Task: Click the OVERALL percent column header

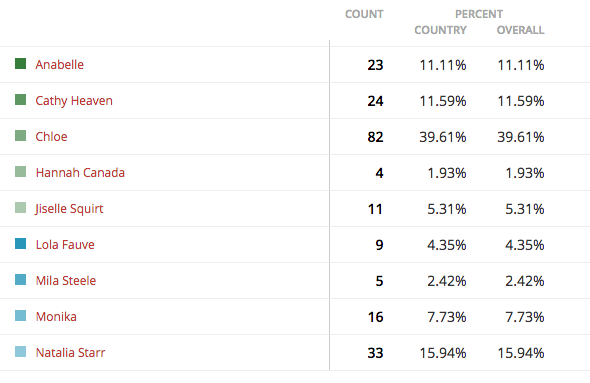Action: 520,30
